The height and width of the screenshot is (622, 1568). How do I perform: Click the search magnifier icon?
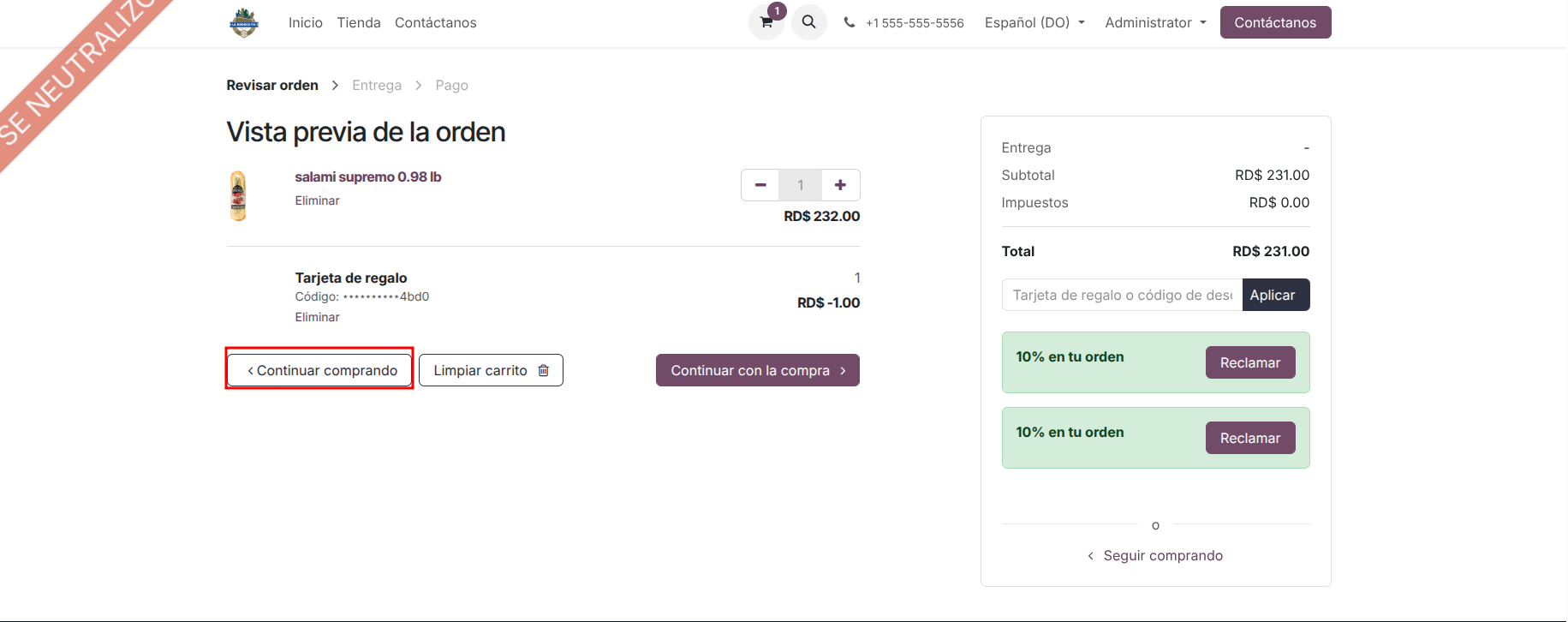point(808,22)
